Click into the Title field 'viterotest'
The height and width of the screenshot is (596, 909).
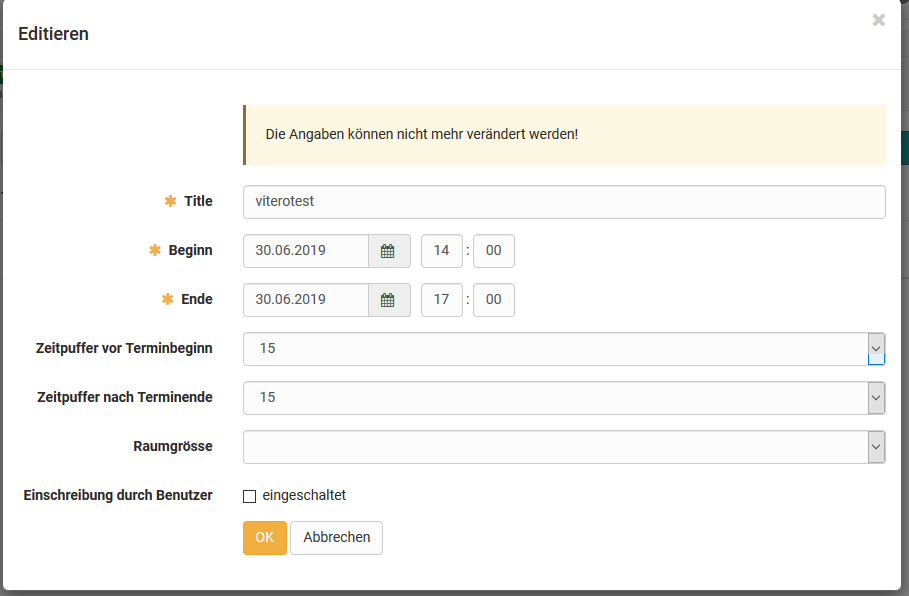tap(563, 201)
